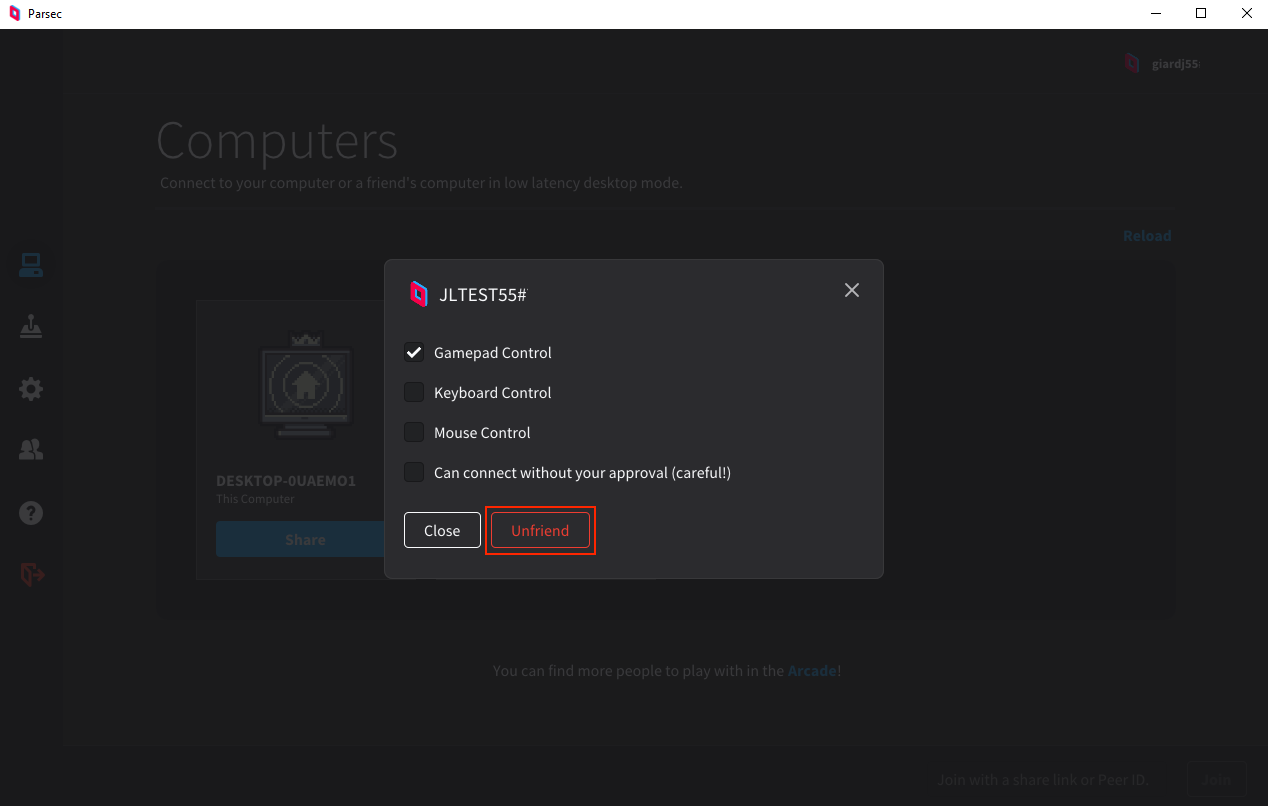The image size is (1268, 806).
Task: Open the Arcade joystick sidebar icon
Action: pyautogui.click(x=31, y=327)
